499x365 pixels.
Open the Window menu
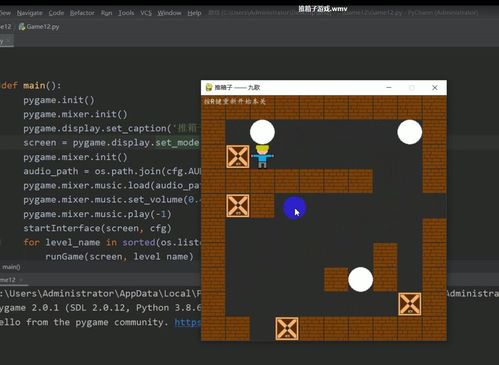(x=169, y=13)
